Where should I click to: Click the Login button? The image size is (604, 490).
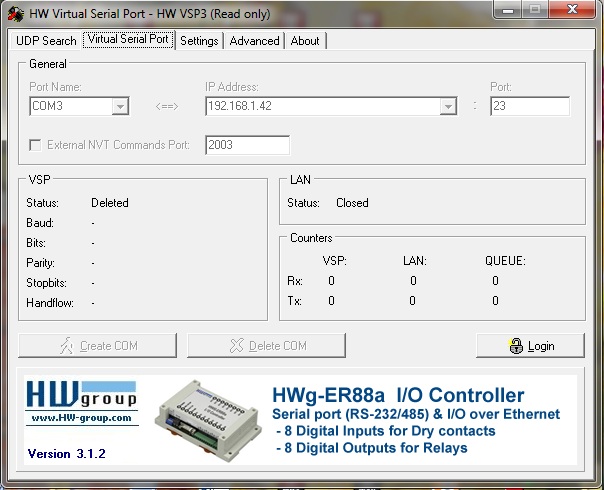point(530,346)
